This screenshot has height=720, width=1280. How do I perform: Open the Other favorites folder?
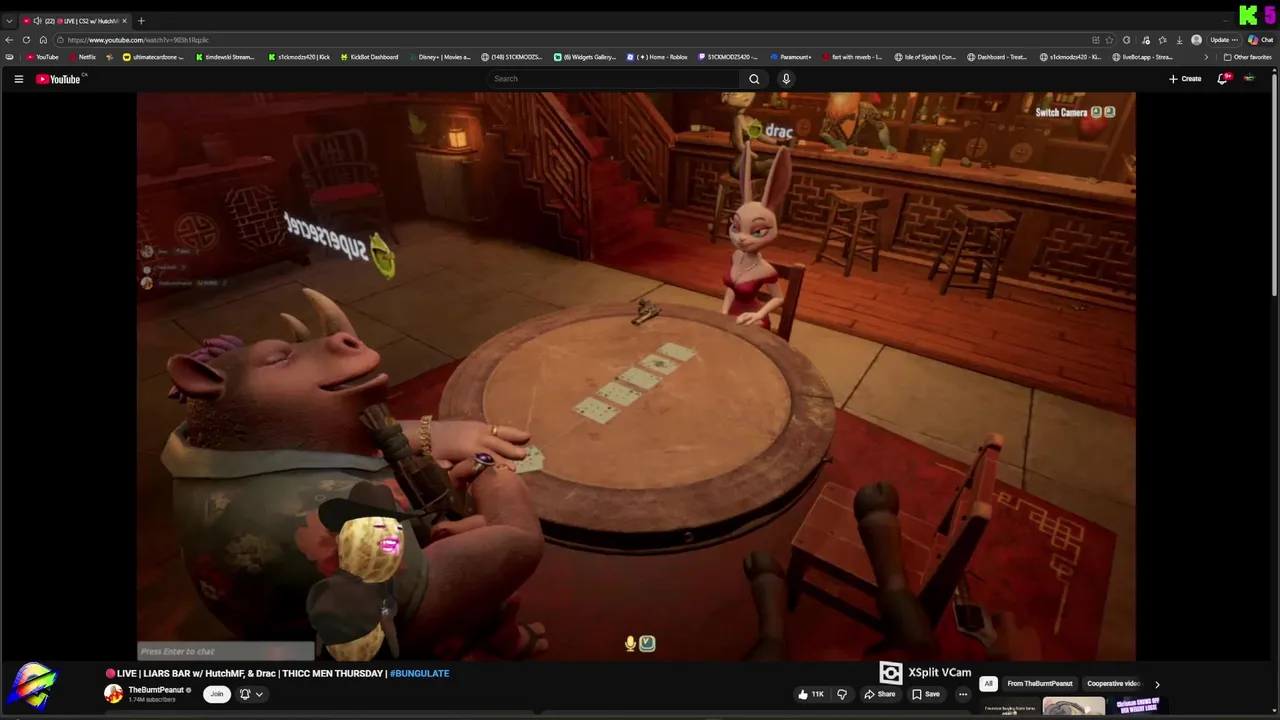pyautogui.click(x=1248, y=57)
